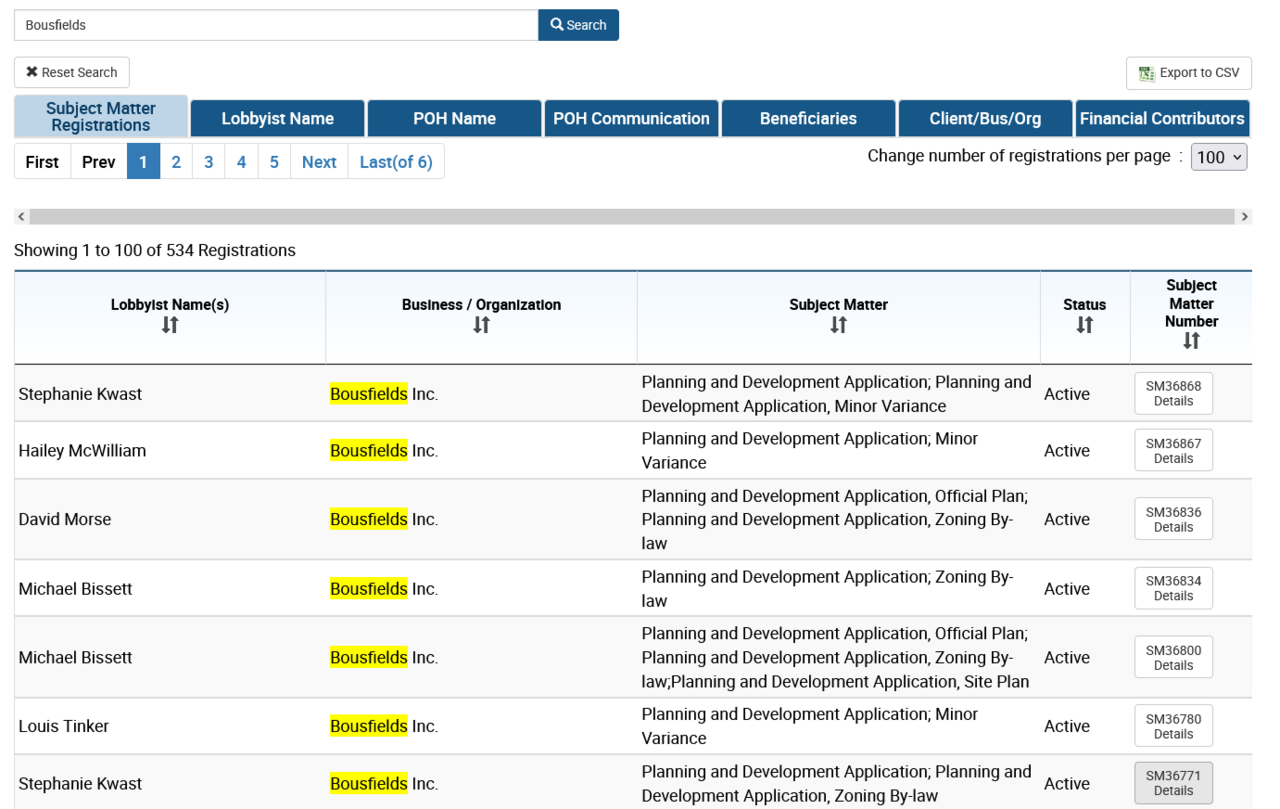Select the Financial Contributors tab
This screenshot has height=809, width=1280.
click(1161, 118)
